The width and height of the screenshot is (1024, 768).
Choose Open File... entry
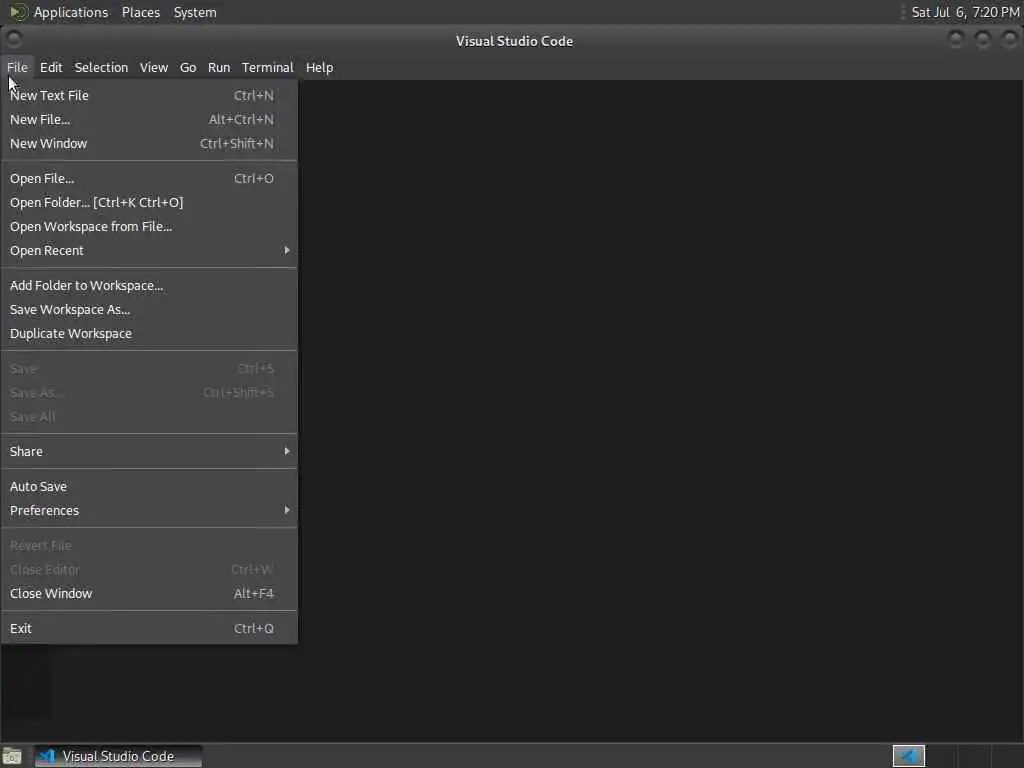click(x=149, y=178)
